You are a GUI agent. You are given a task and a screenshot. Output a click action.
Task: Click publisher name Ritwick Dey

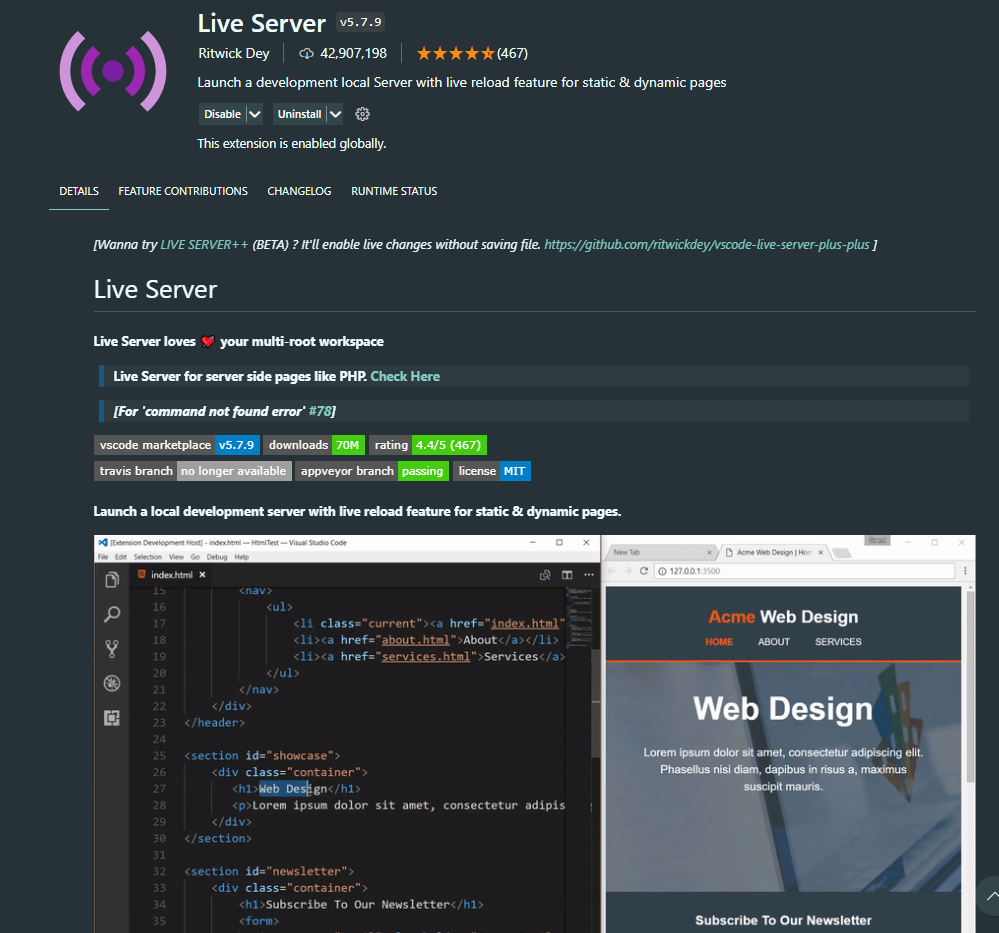pos(234,54)
